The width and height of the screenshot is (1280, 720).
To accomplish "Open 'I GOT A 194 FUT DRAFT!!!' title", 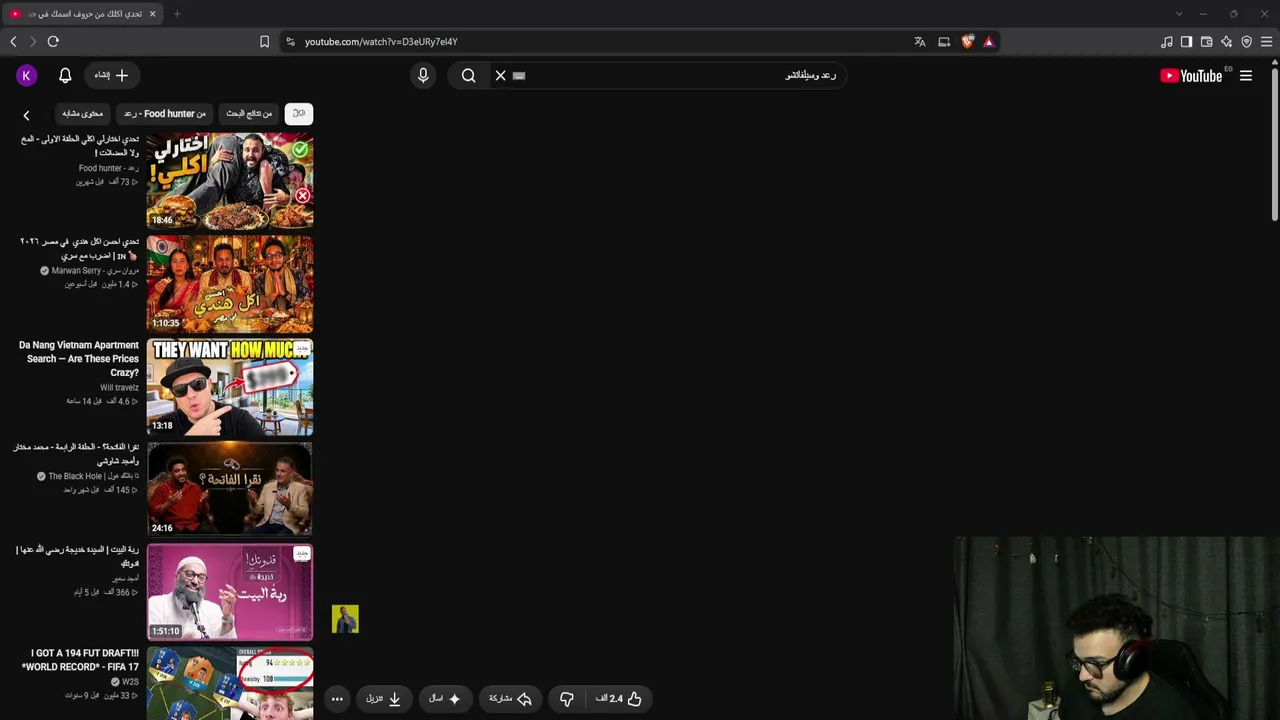I will click(80, 660).
